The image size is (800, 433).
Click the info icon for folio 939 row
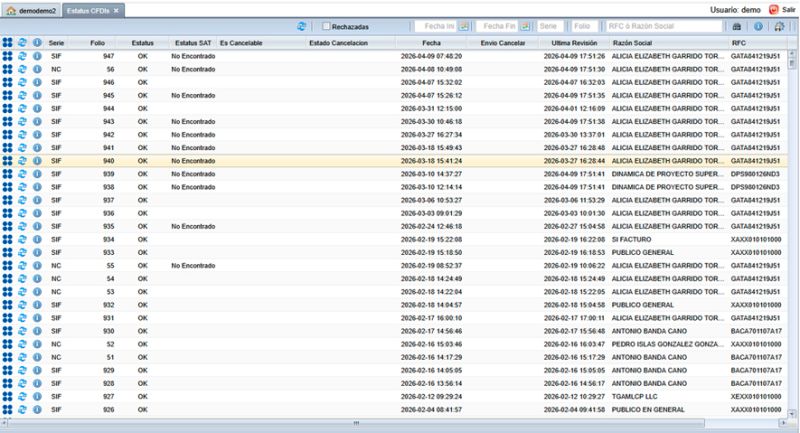click(x=37, y=173)
